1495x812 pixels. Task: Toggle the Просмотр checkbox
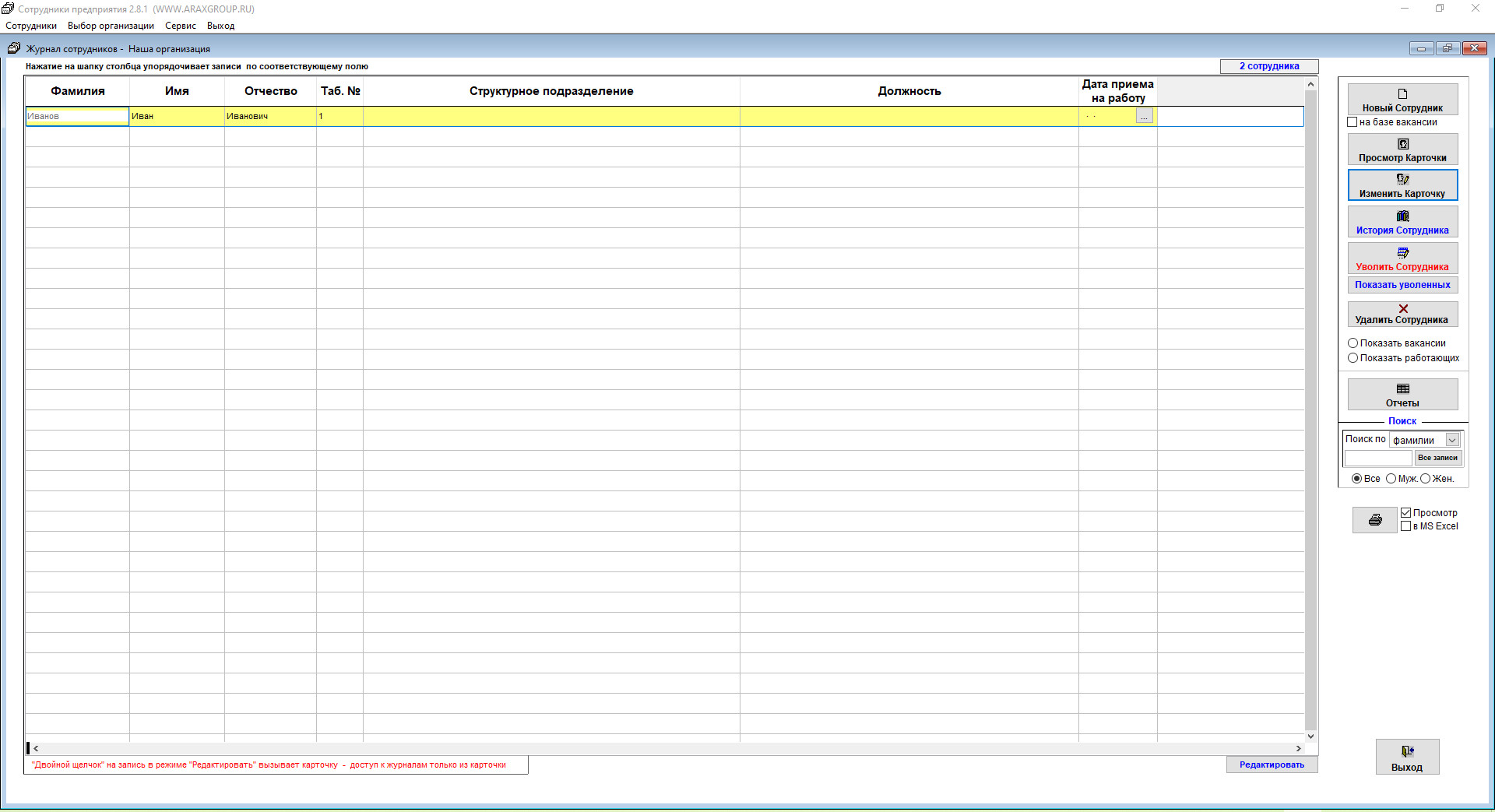click(x=1406, y=513)
